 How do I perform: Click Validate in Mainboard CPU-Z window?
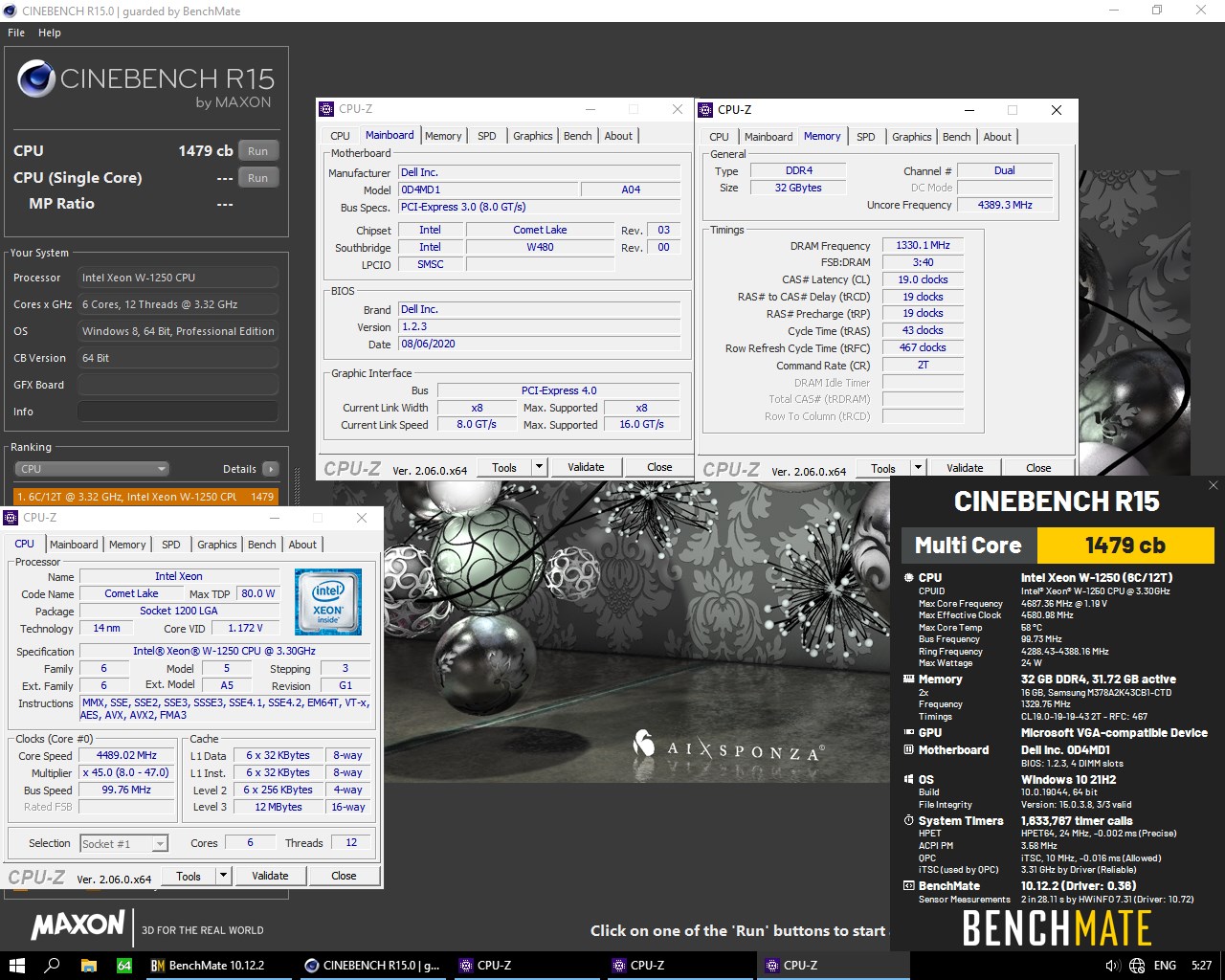(x=586, y=467)
